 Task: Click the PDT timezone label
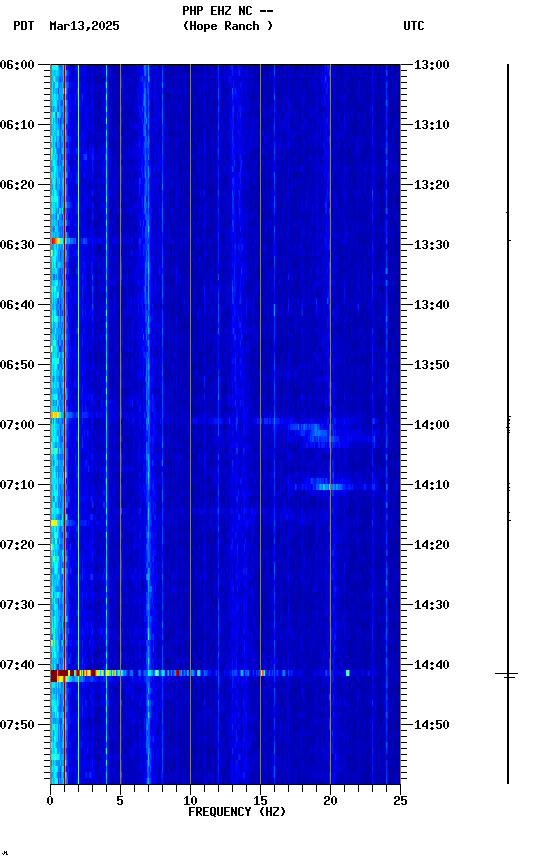click(24, 26)
